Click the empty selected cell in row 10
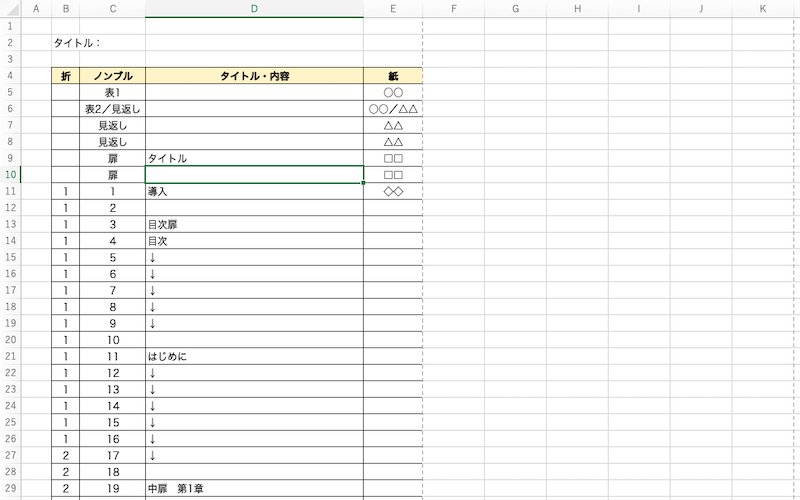 click(x=254, y=175)
